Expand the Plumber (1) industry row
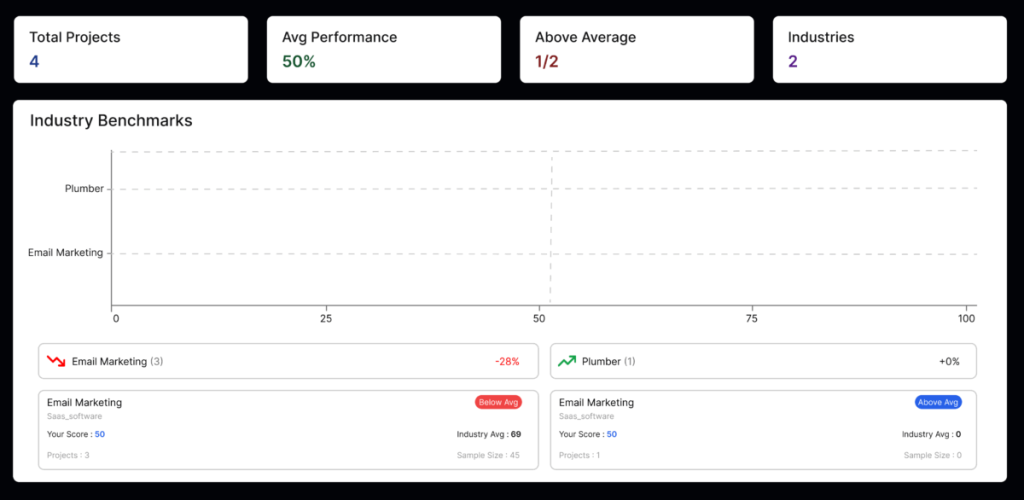Viewport: 1024px width, 500px height. 763,361
